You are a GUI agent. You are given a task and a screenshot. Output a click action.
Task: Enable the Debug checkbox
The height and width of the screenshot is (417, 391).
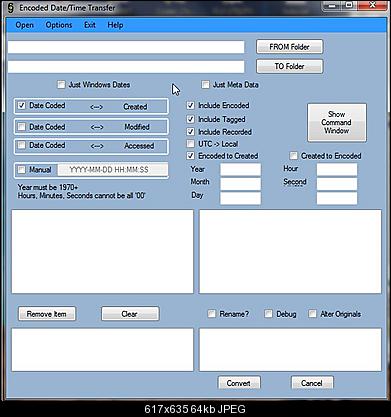(x=268, y=314)
